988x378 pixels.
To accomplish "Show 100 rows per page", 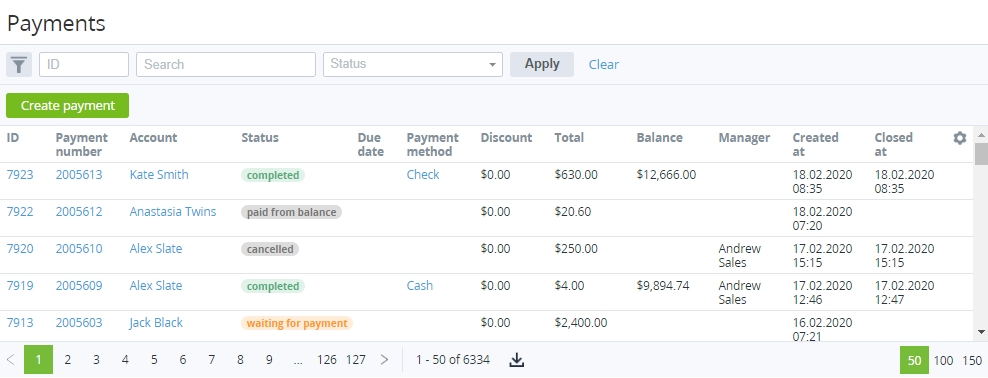I will point(943,360).
